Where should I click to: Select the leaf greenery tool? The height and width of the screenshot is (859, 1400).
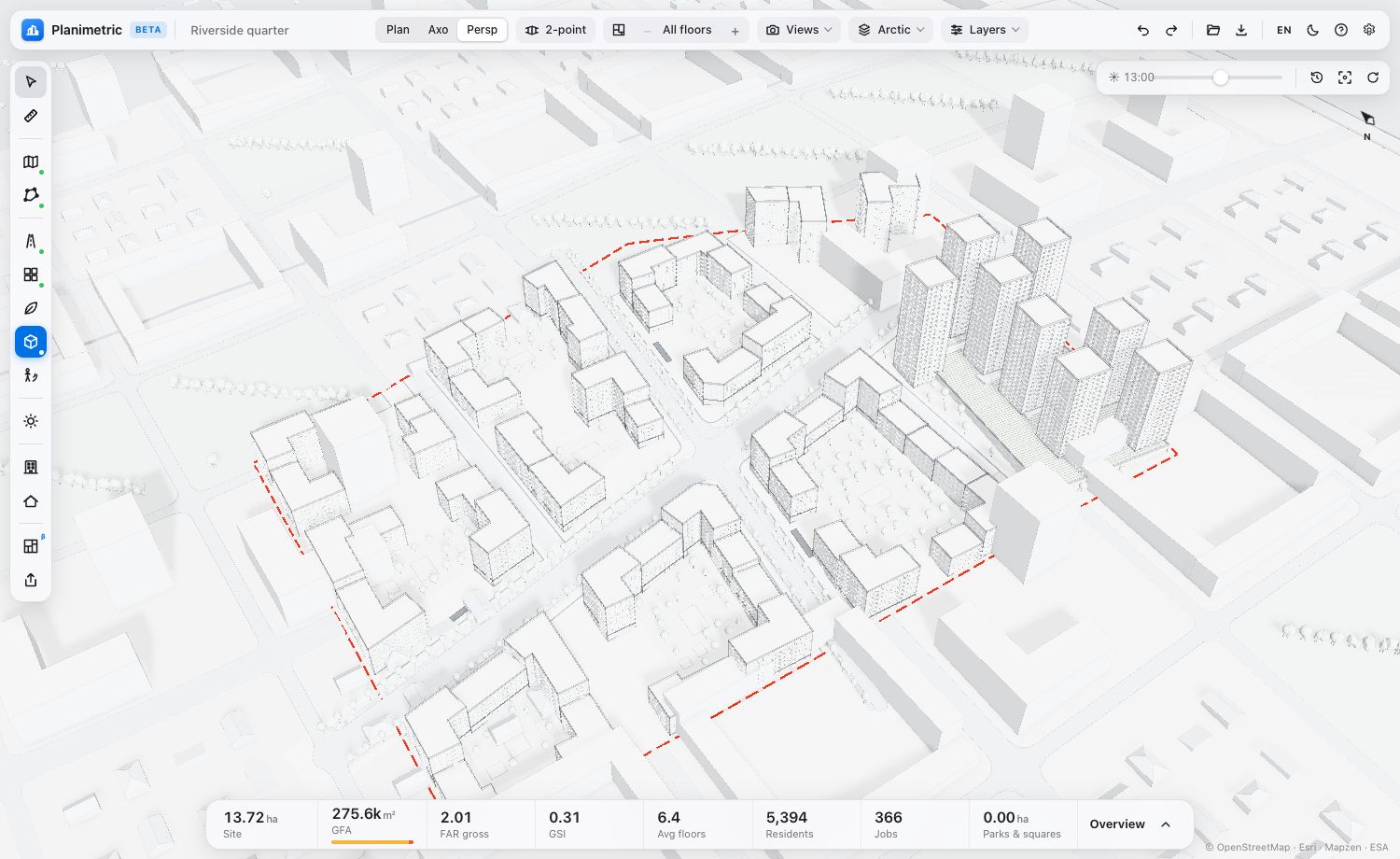click(31, 308)
